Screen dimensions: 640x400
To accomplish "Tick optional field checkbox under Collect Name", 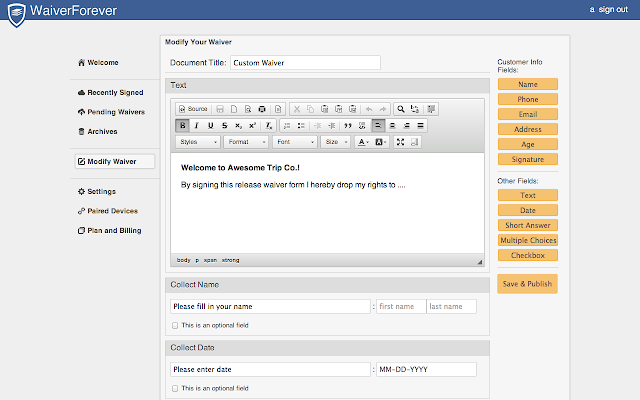I will (x=175, y=325).
